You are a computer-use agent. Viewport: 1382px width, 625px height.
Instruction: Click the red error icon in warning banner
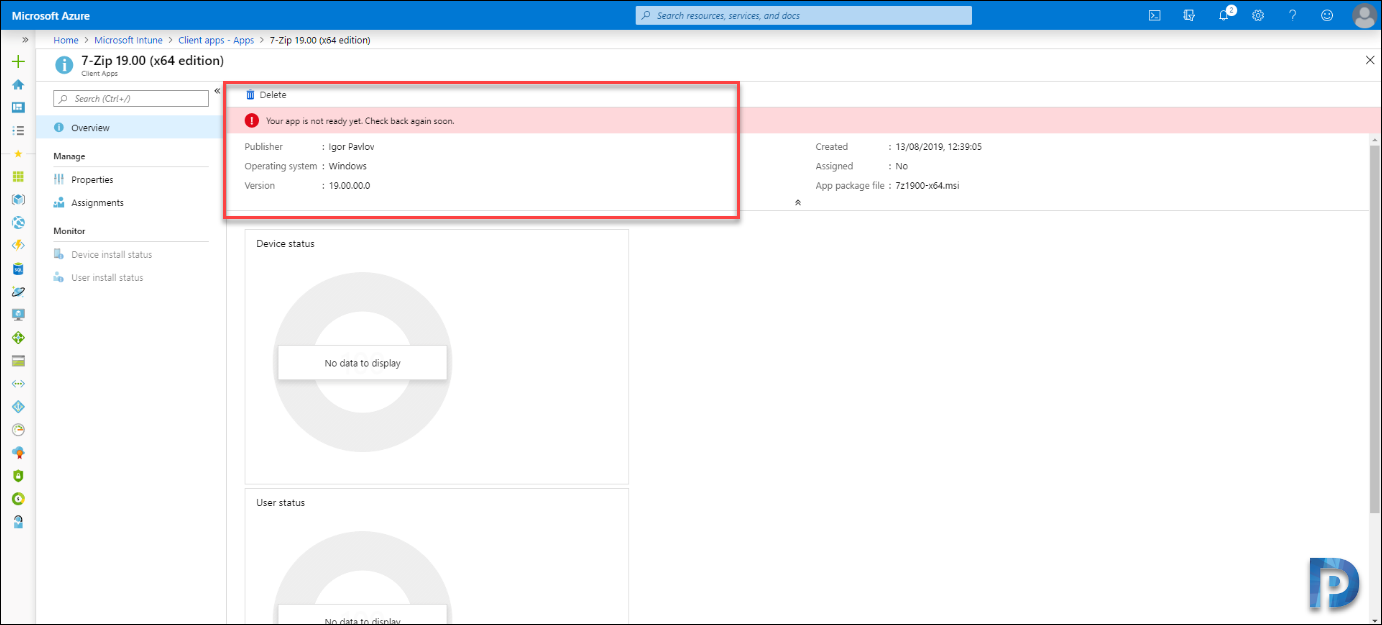252,121
